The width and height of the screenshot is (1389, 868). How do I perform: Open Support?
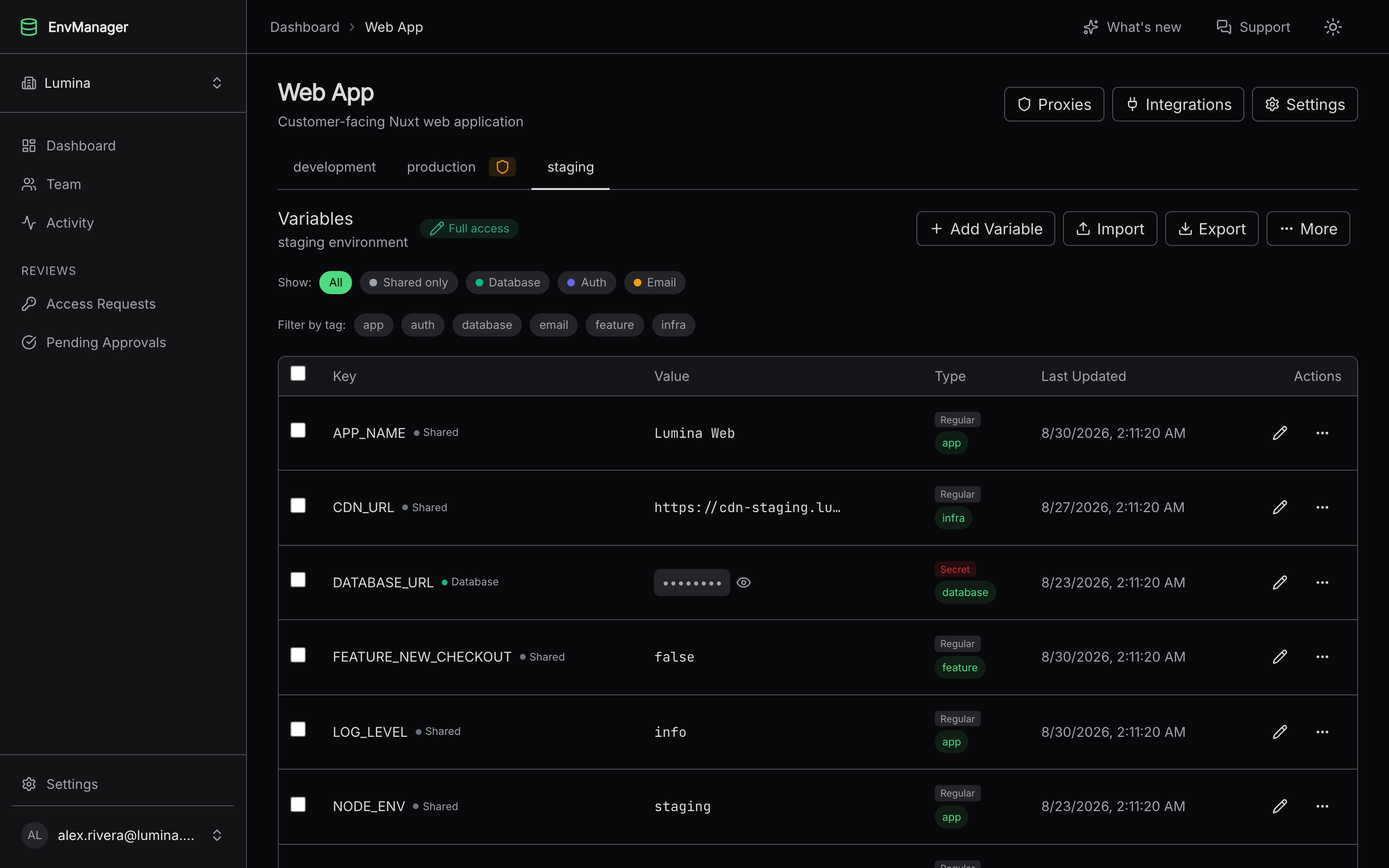(x=1253, y=27)
